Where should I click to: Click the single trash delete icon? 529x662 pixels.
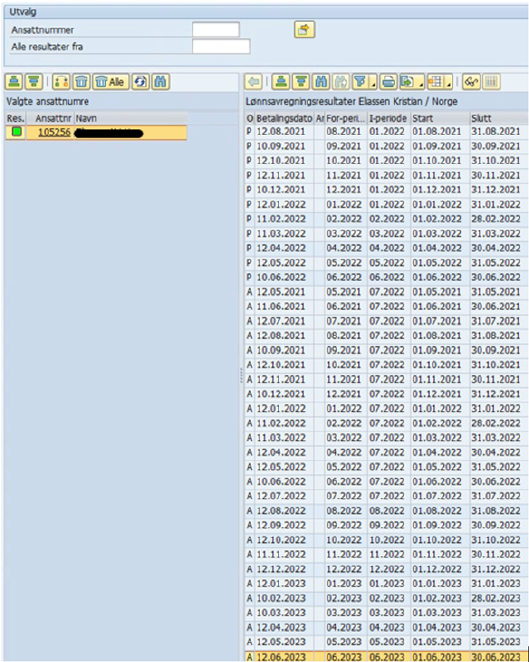point(81,81)
